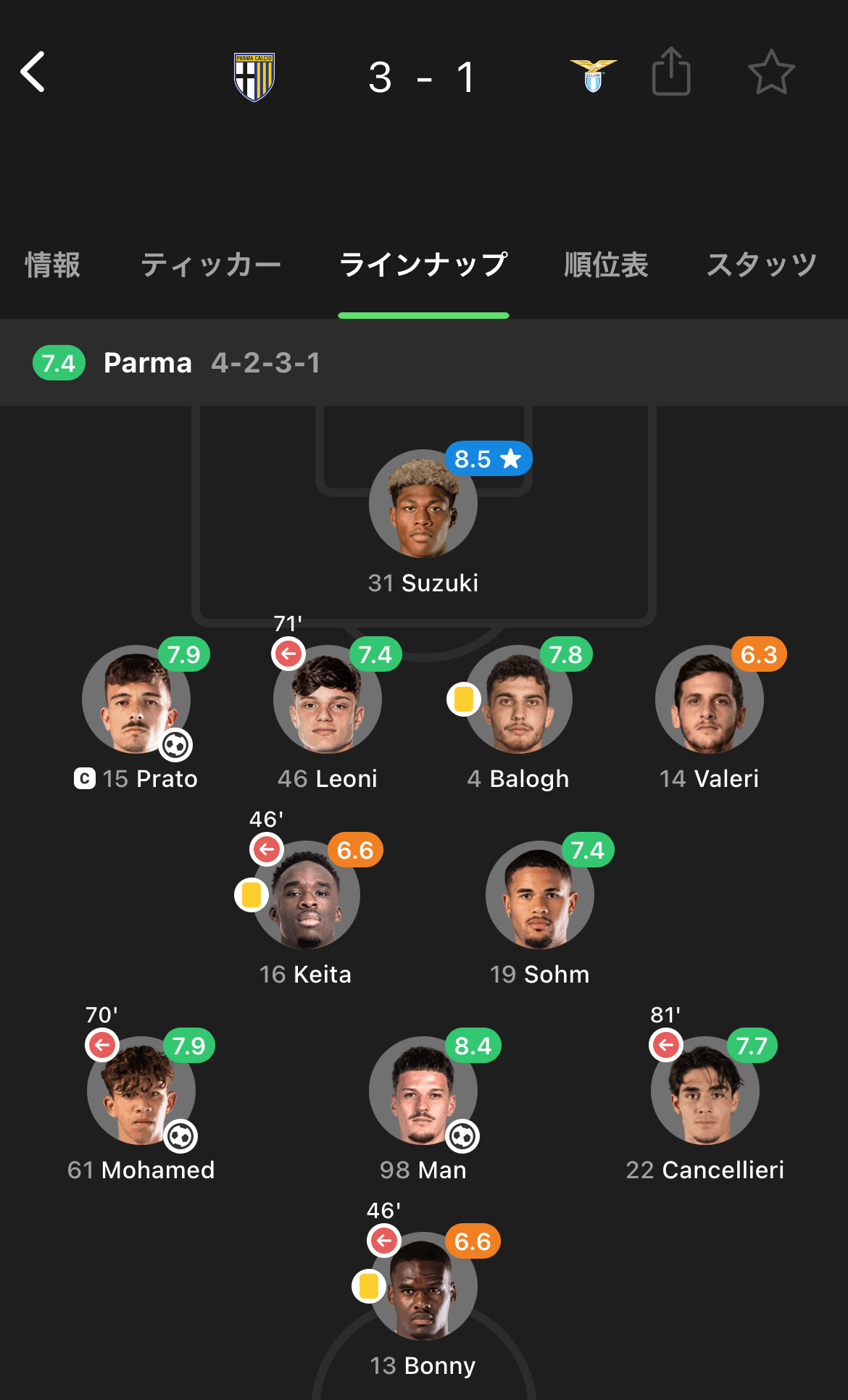
Task: Open the スタッツ tab
Action: point(762,265)
